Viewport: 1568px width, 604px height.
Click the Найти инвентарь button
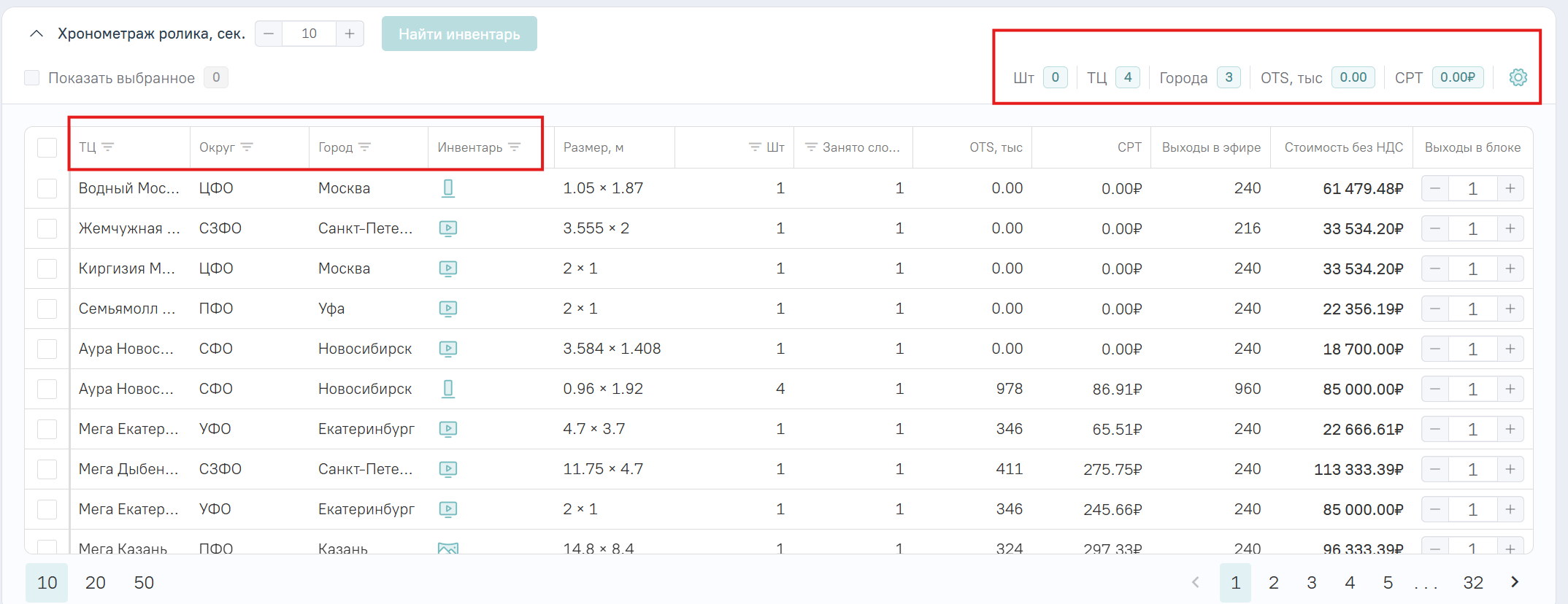[x=459, y=34]
